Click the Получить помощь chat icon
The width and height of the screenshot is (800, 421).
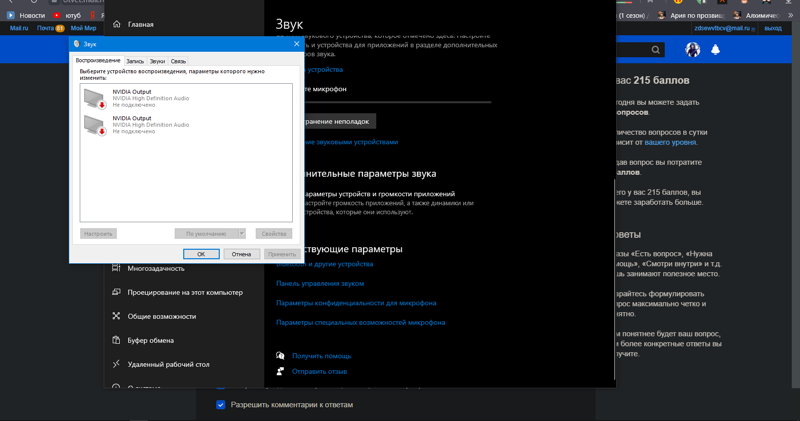click(x=280, y=356)
